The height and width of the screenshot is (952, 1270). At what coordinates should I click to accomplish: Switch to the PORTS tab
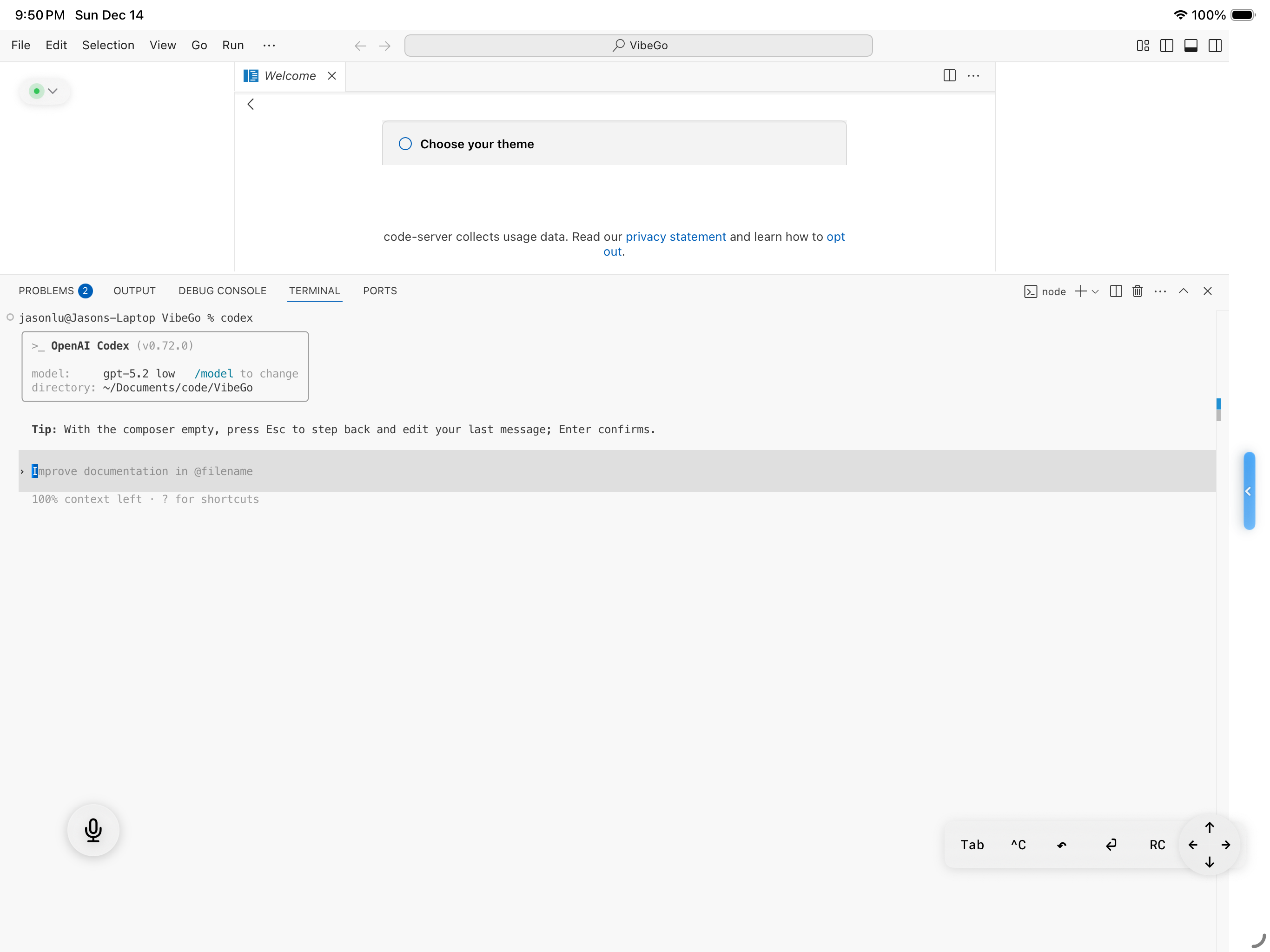pos(379,291)
